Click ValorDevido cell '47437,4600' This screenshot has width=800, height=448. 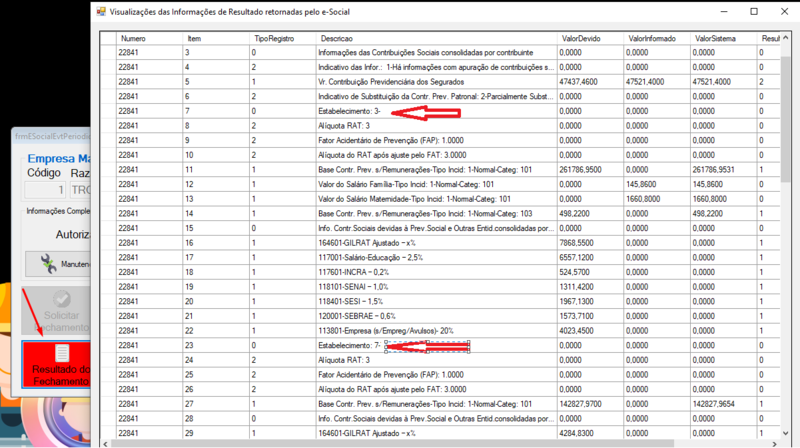(590, 82)
